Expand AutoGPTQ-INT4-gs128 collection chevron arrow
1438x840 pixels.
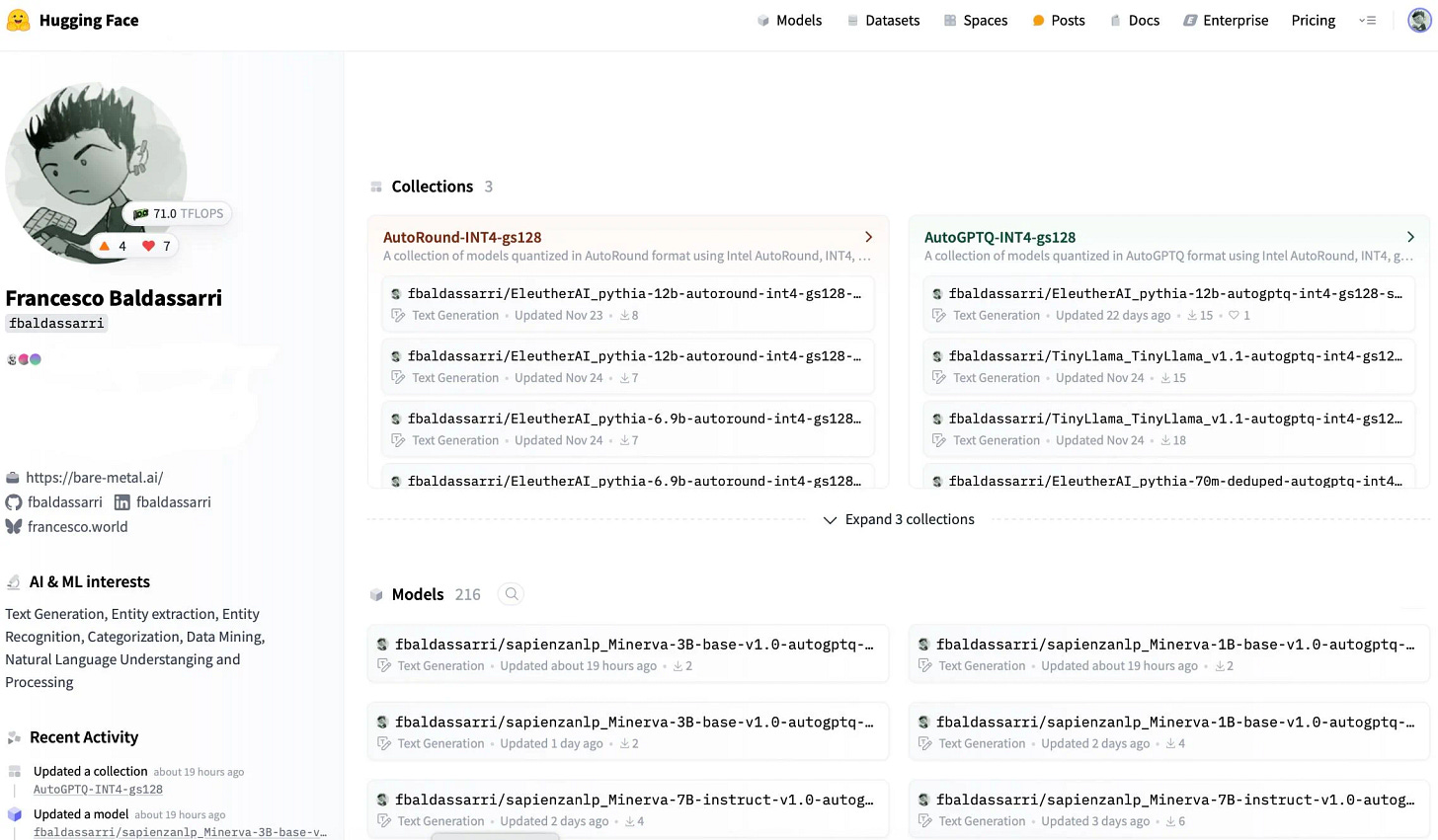pyautogui.click(x=1410, y=237)
